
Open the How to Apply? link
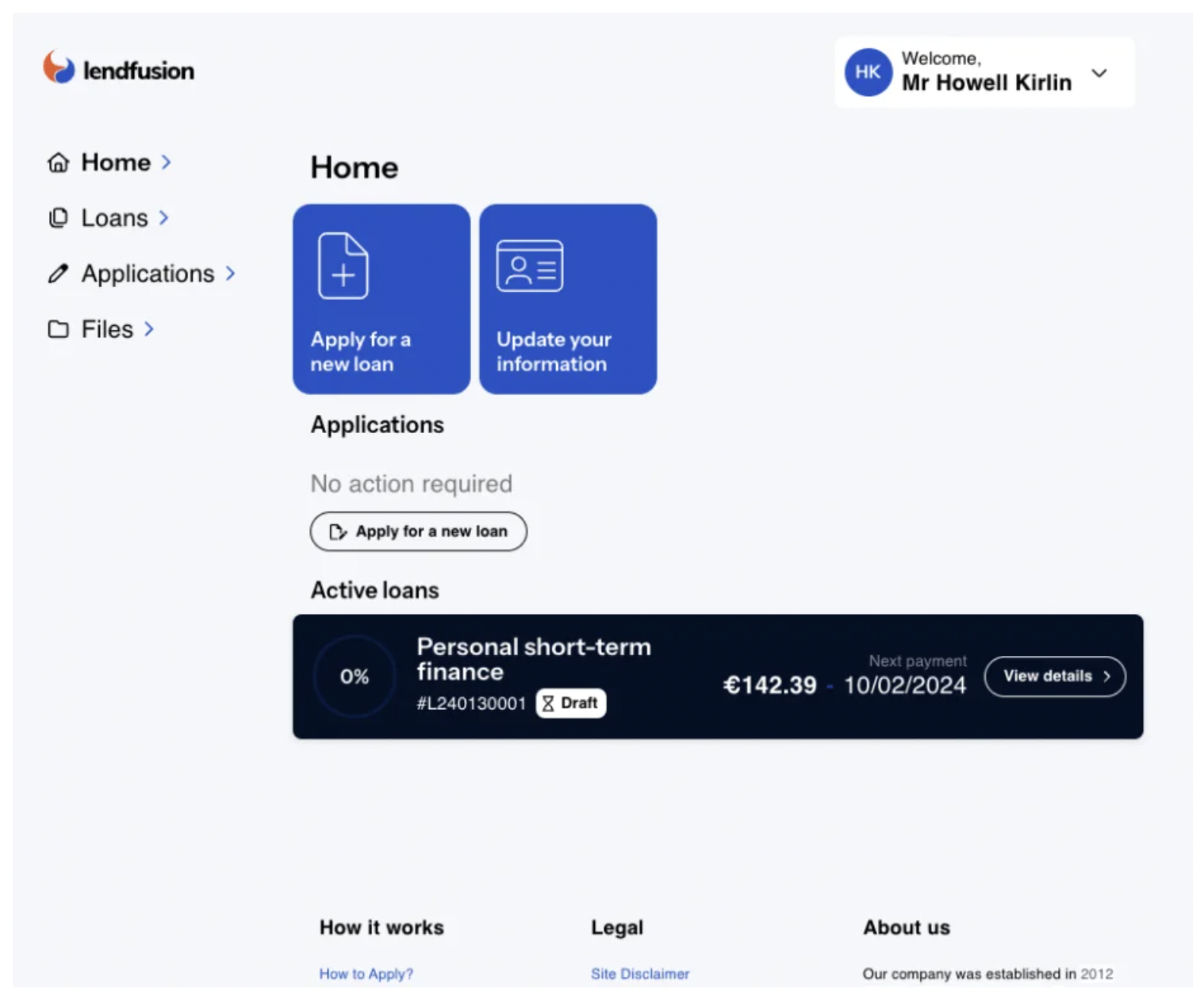366,973
